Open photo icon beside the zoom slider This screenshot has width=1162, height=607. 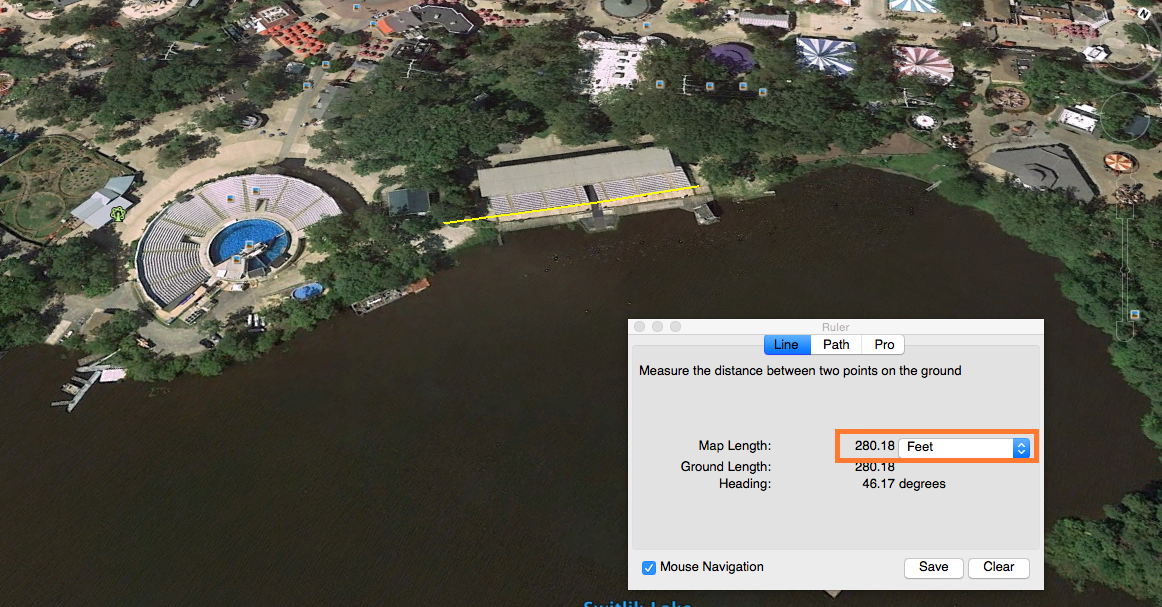tap(1135, 314)
